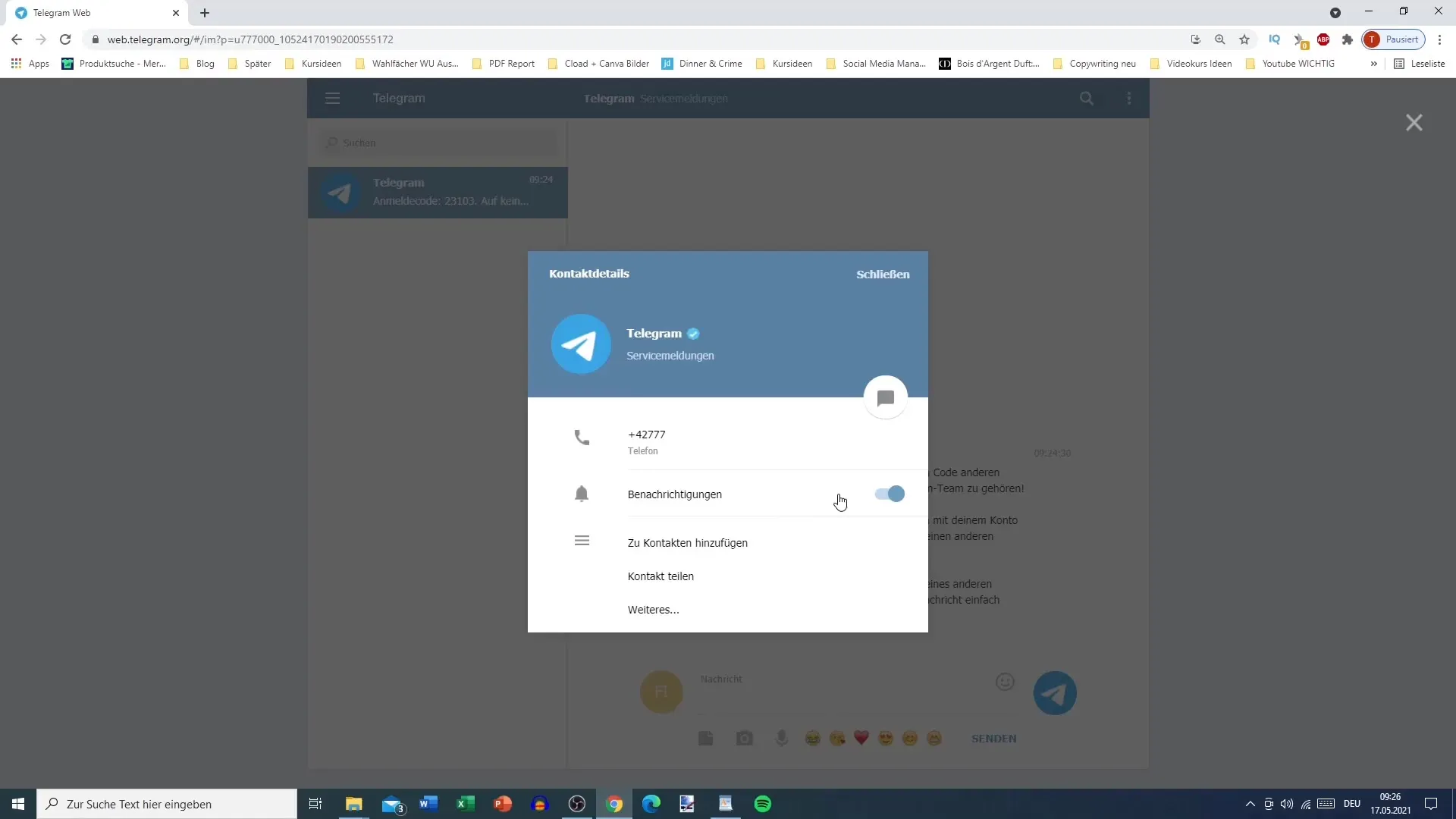The image size is (1456, 819).
Task: Bookmark page with star icon
Action: click(x=1244, y=39)
